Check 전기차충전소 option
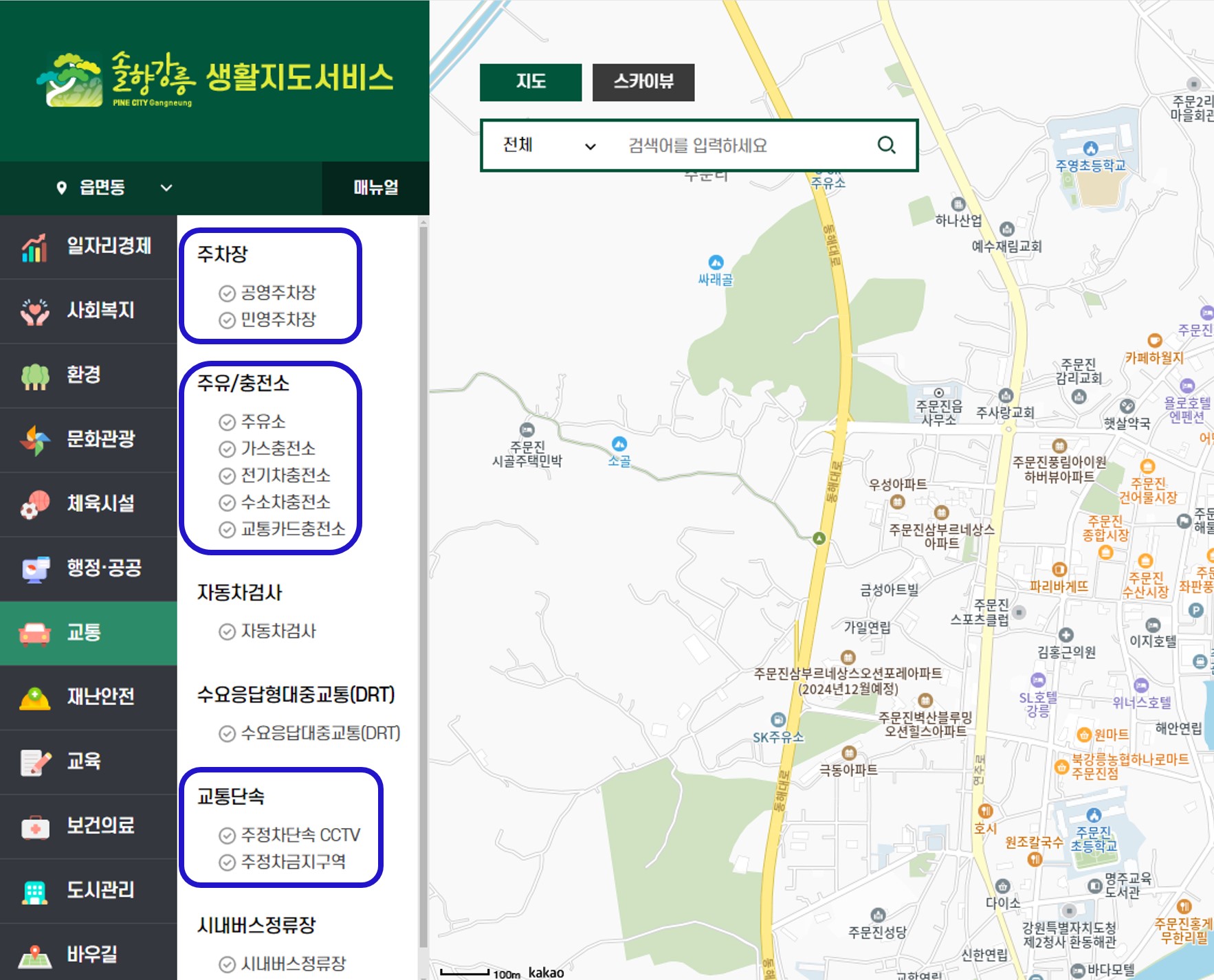This screenshot has width=1214, height=980. coord(227,476)
